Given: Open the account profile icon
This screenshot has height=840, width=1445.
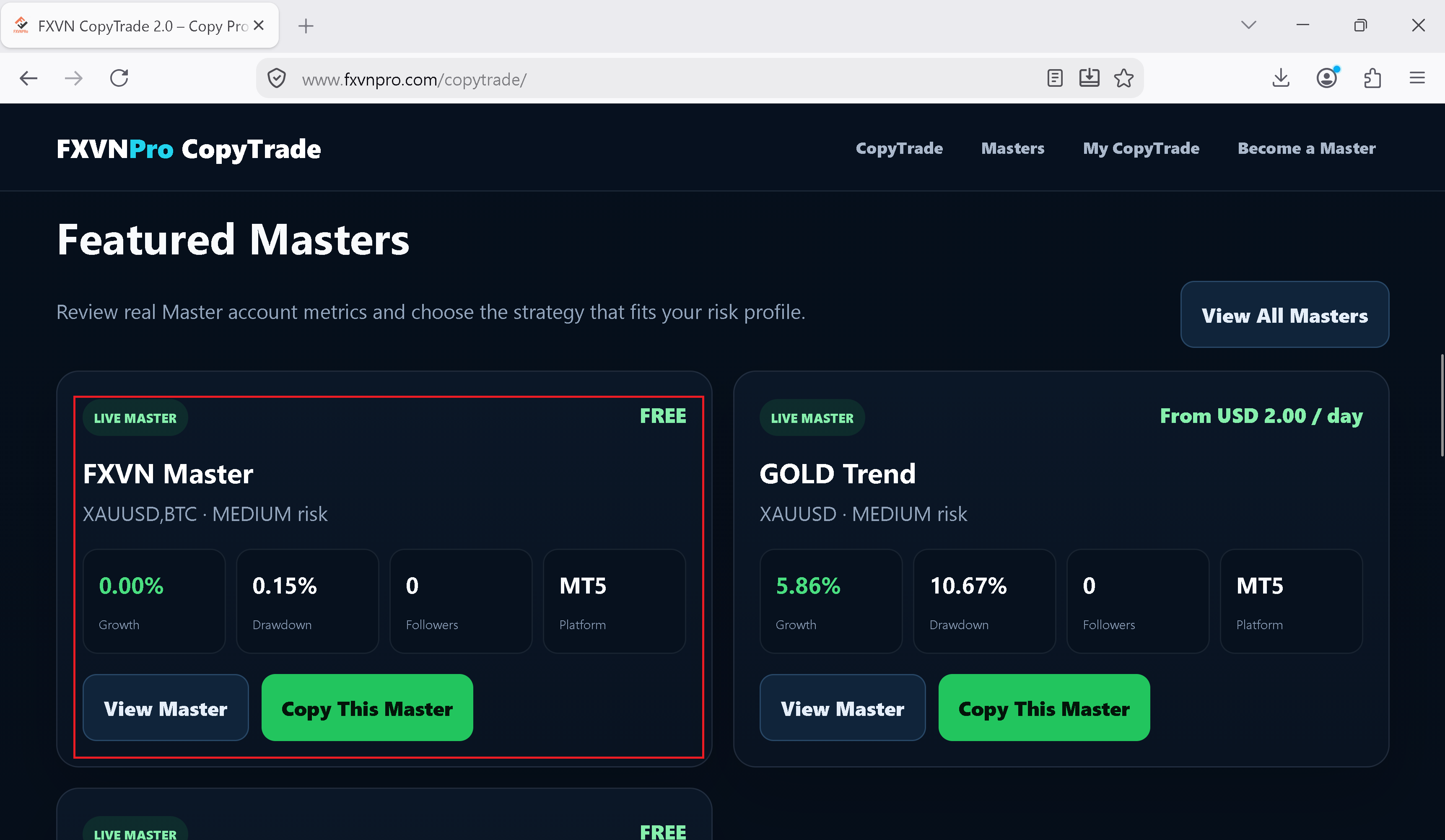Looking at the screenshot, I should click(1327, 78).
